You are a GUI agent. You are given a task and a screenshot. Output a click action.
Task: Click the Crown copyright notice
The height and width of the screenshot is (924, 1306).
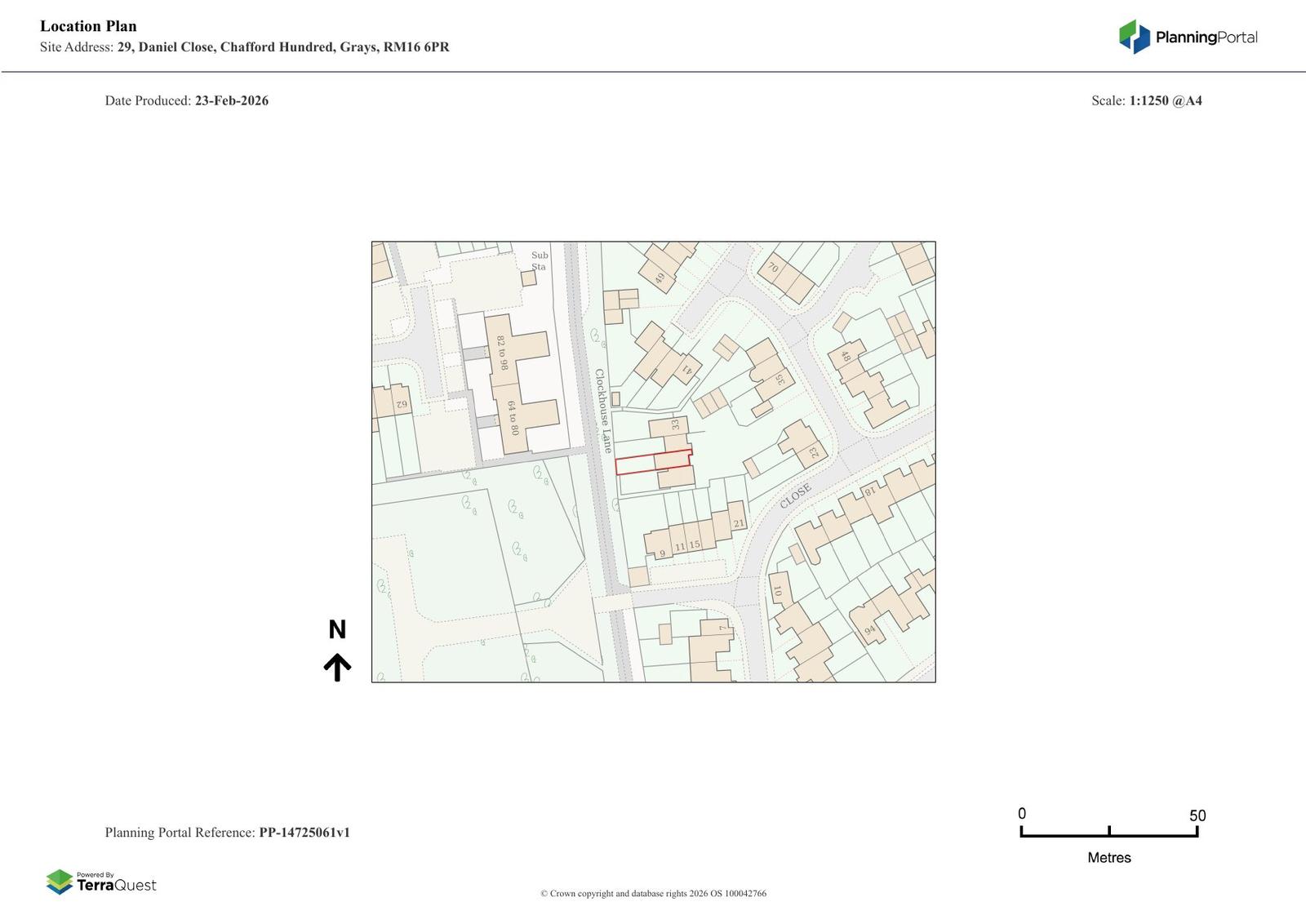[653, 893]
